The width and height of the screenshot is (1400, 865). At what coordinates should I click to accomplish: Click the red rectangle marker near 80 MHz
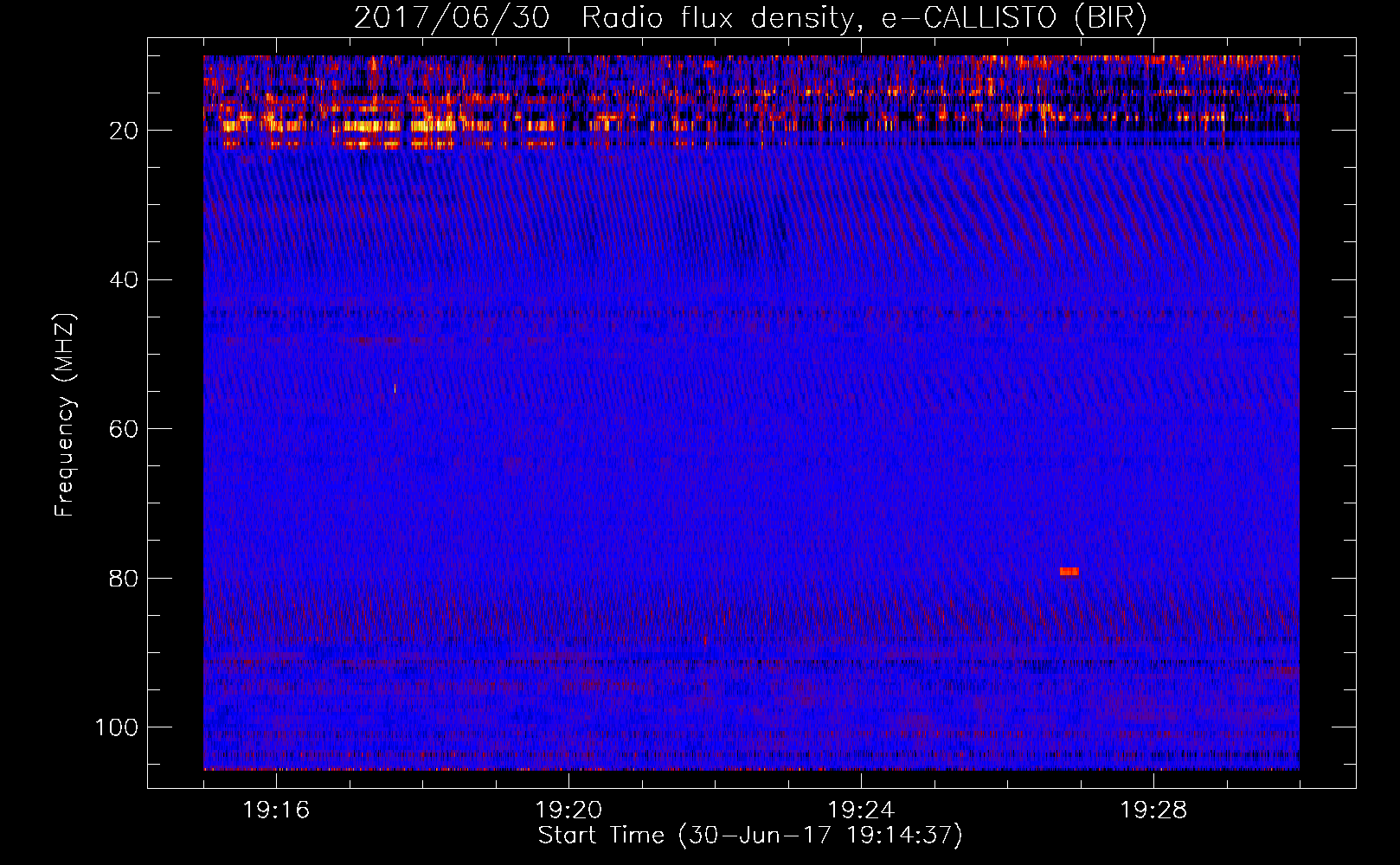coord(1069,571)
